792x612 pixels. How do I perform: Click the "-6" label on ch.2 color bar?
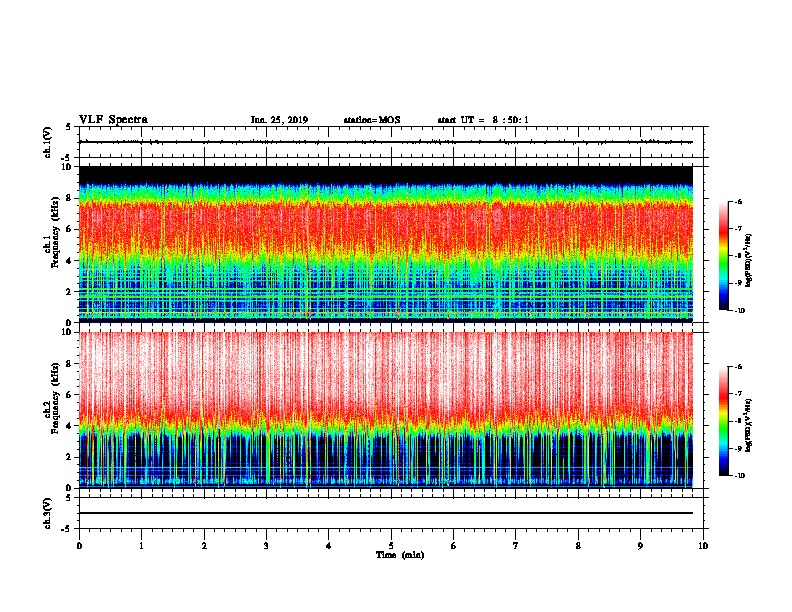738,367
